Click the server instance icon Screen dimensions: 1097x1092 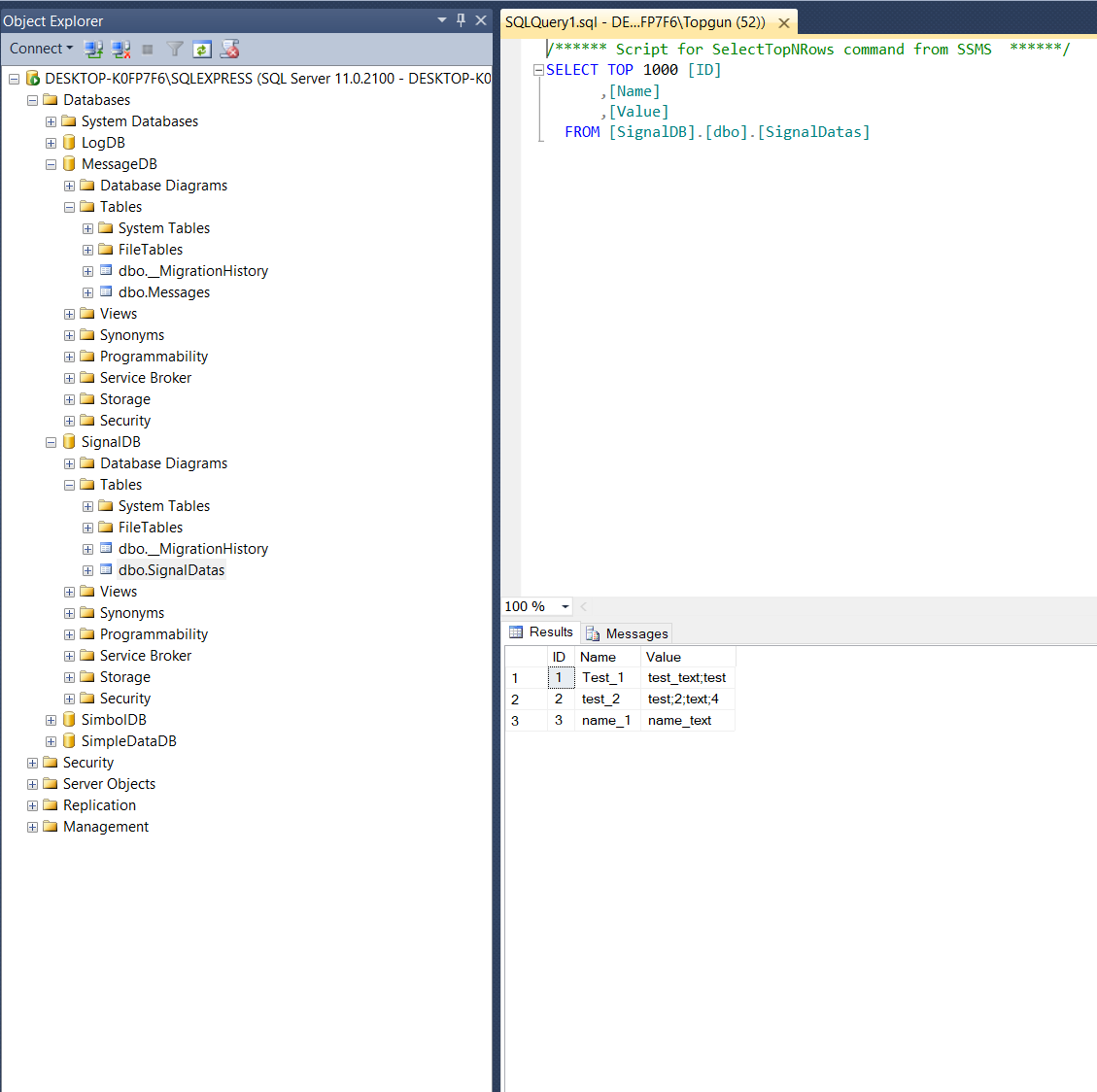tap(32, 79)
